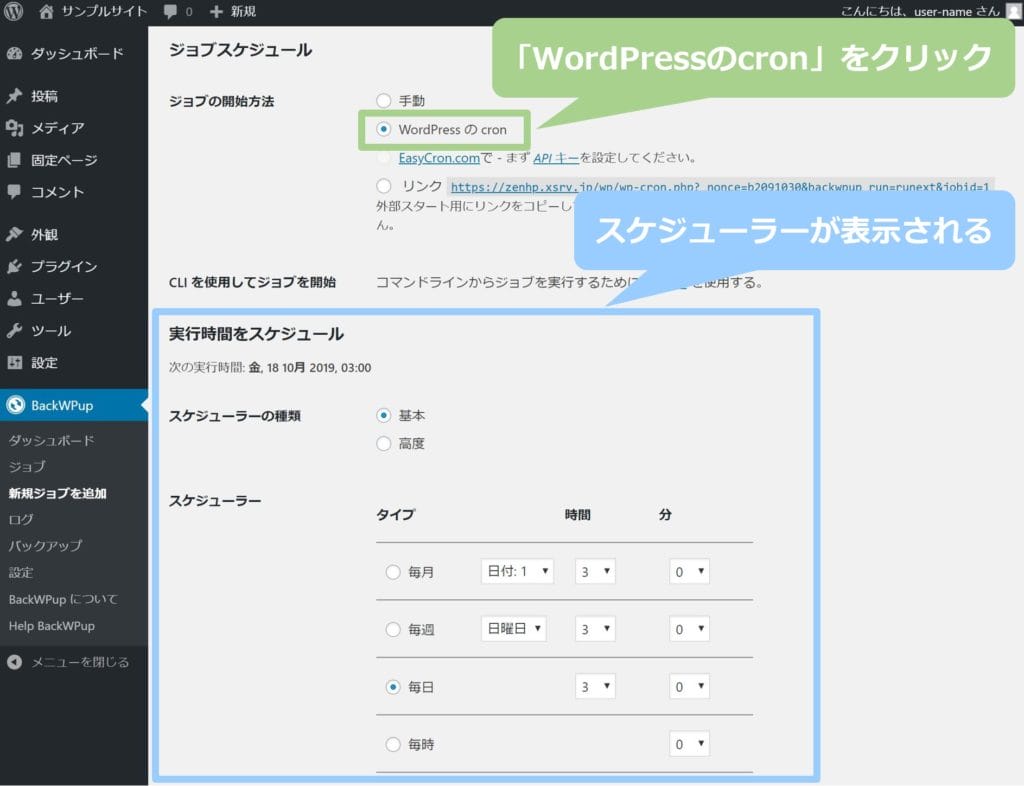The height and width of the screenshot is (786, 1024).
Task: Choose the 毎週 schedule radio button
Action: click(x=394, y=630)
